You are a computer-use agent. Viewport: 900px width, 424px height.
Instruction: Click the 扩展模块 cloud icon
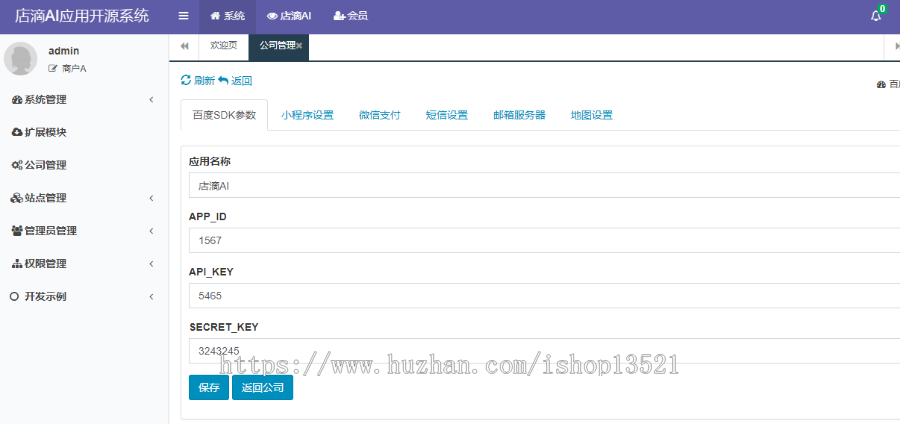(x=17, y=133)
